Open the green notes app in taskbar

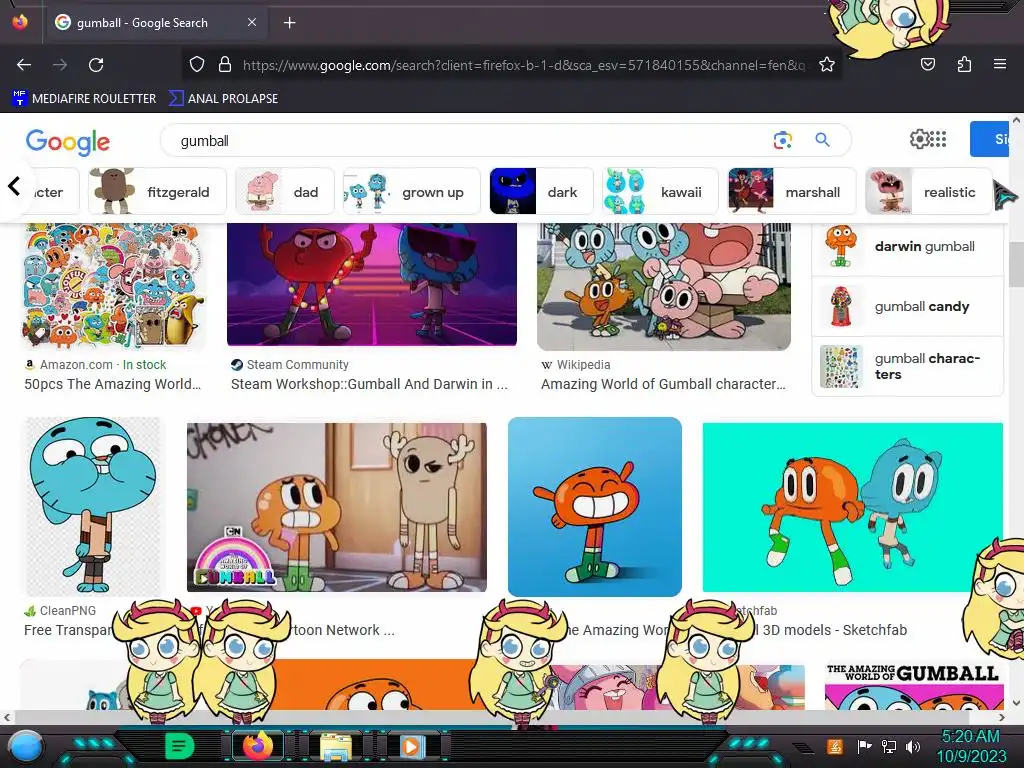click(179, 746)
